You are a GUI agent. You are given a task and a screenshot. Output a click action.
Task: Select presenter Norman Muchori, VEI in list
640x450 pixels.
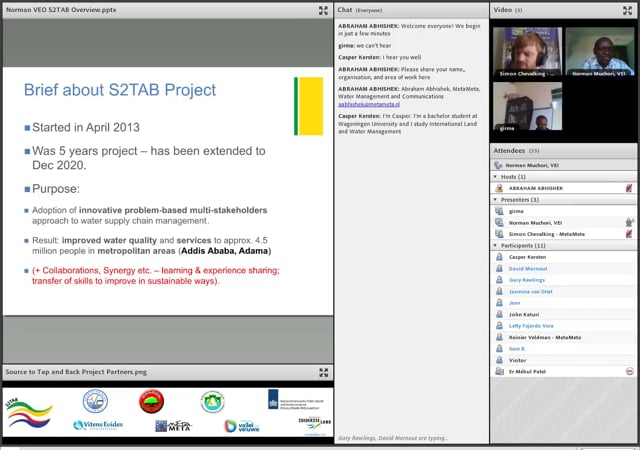[563, 223]
